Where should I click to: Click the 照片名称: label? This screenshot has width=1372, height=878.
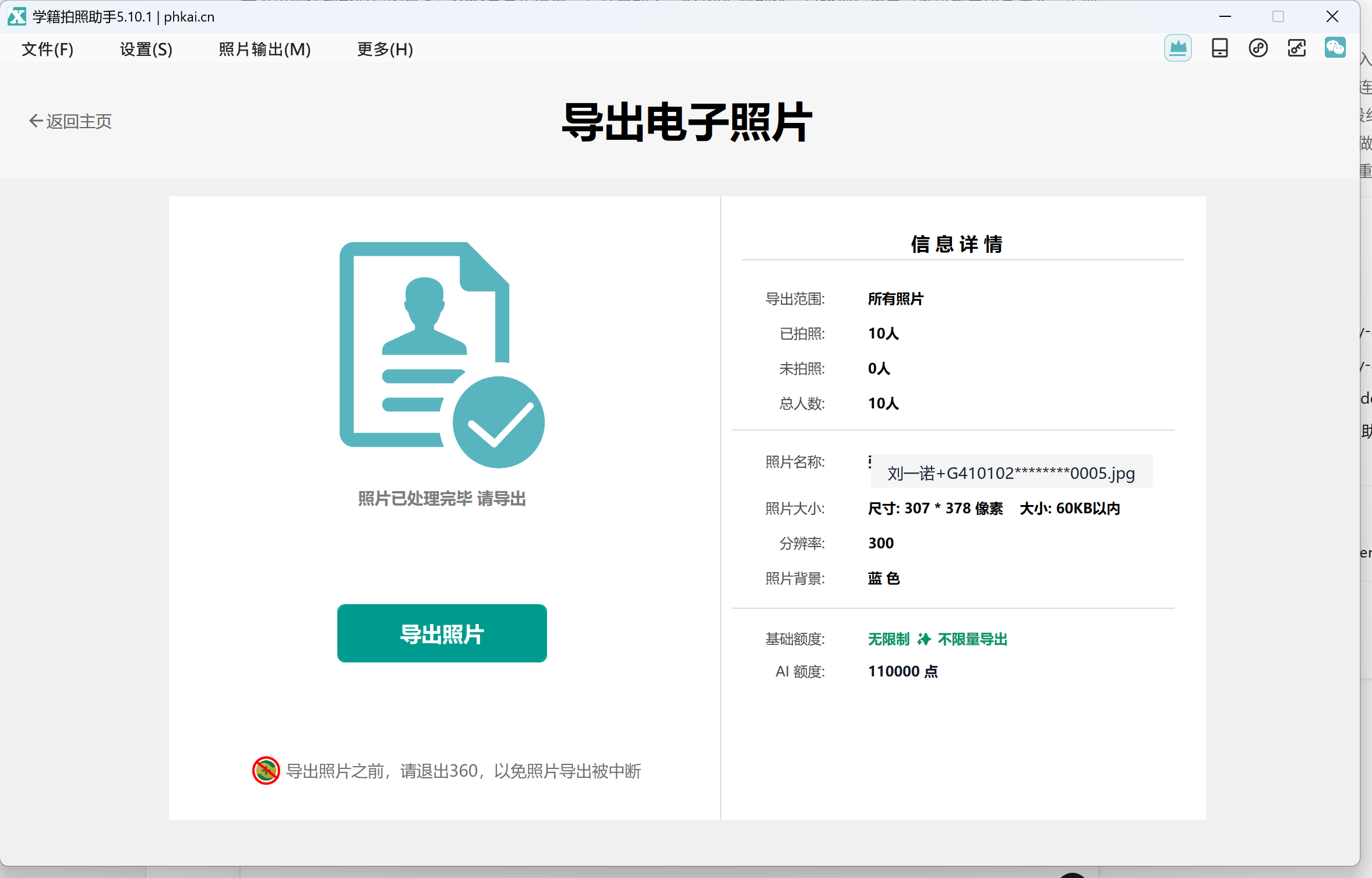[795, 462]
